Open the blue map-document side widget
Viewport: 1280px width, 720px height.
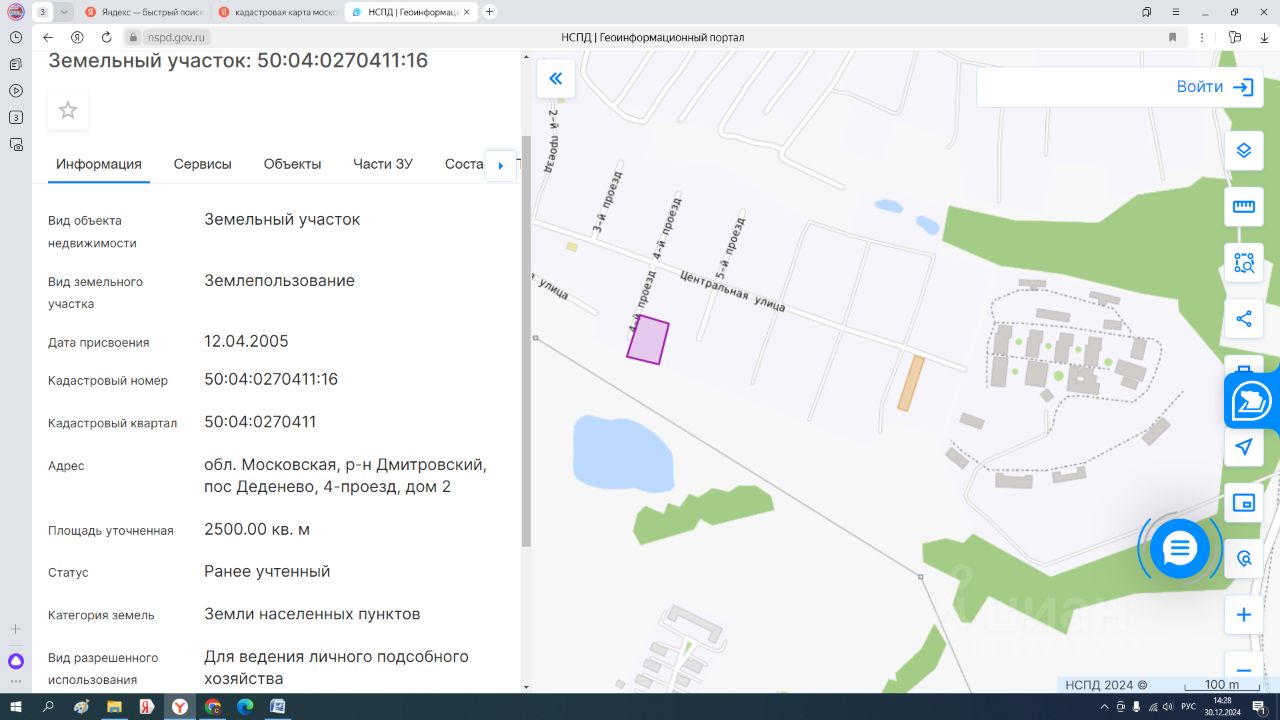[x=1252, y=402]
